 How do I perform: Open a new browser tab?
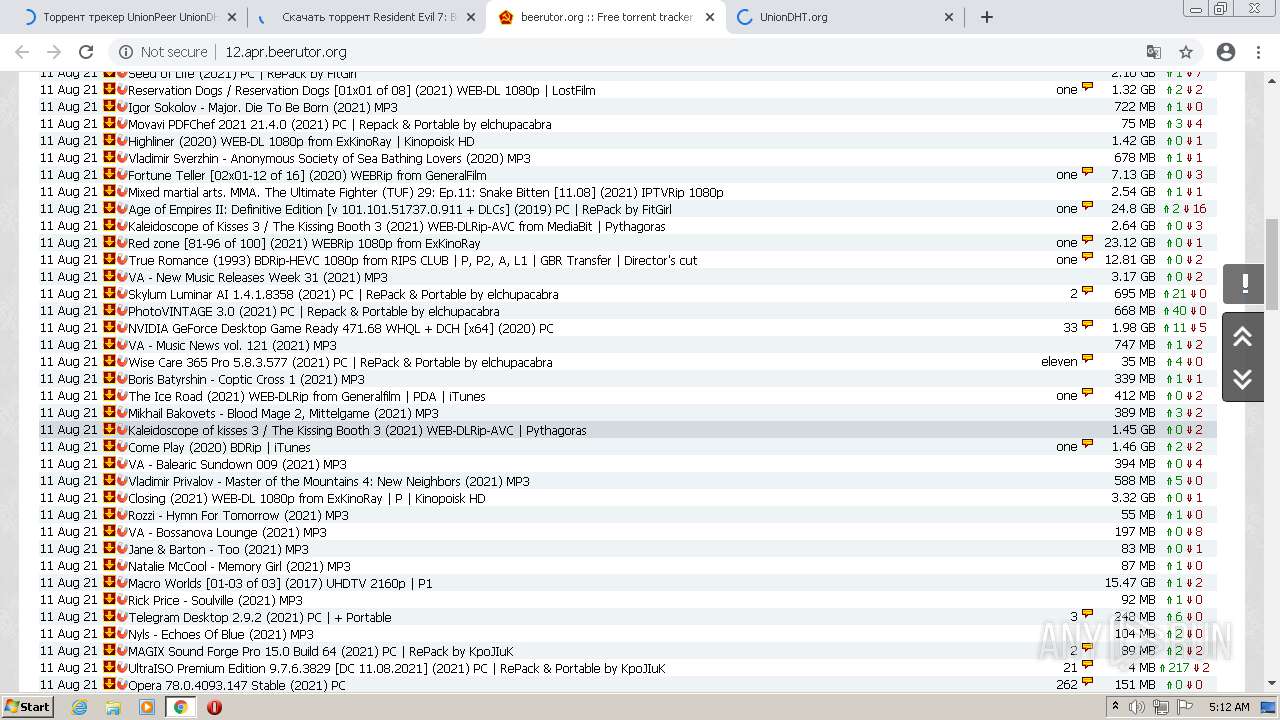click(987, 17)
